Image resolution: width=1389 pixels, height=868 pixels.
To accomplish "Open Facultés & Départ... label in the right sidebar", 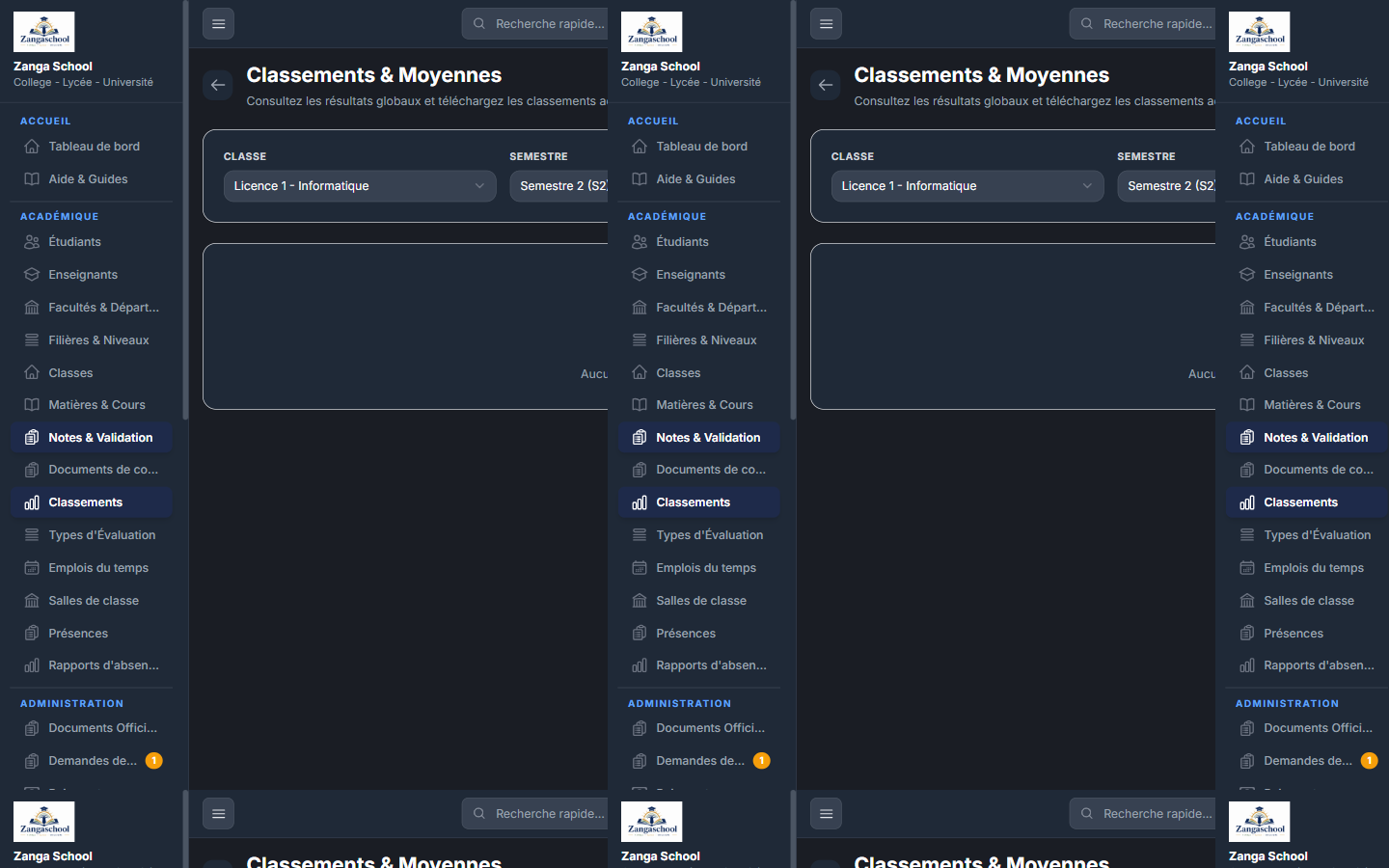I will (x=1320, y=308).
